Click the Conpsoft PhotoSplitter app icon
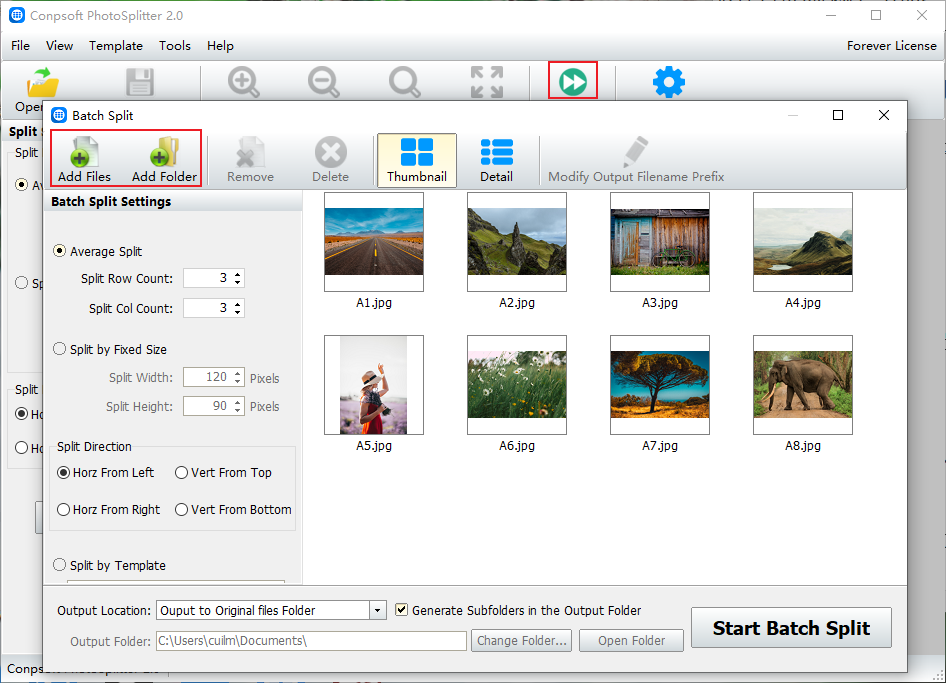This screenshot has width=946, height=683. (17, 15)
